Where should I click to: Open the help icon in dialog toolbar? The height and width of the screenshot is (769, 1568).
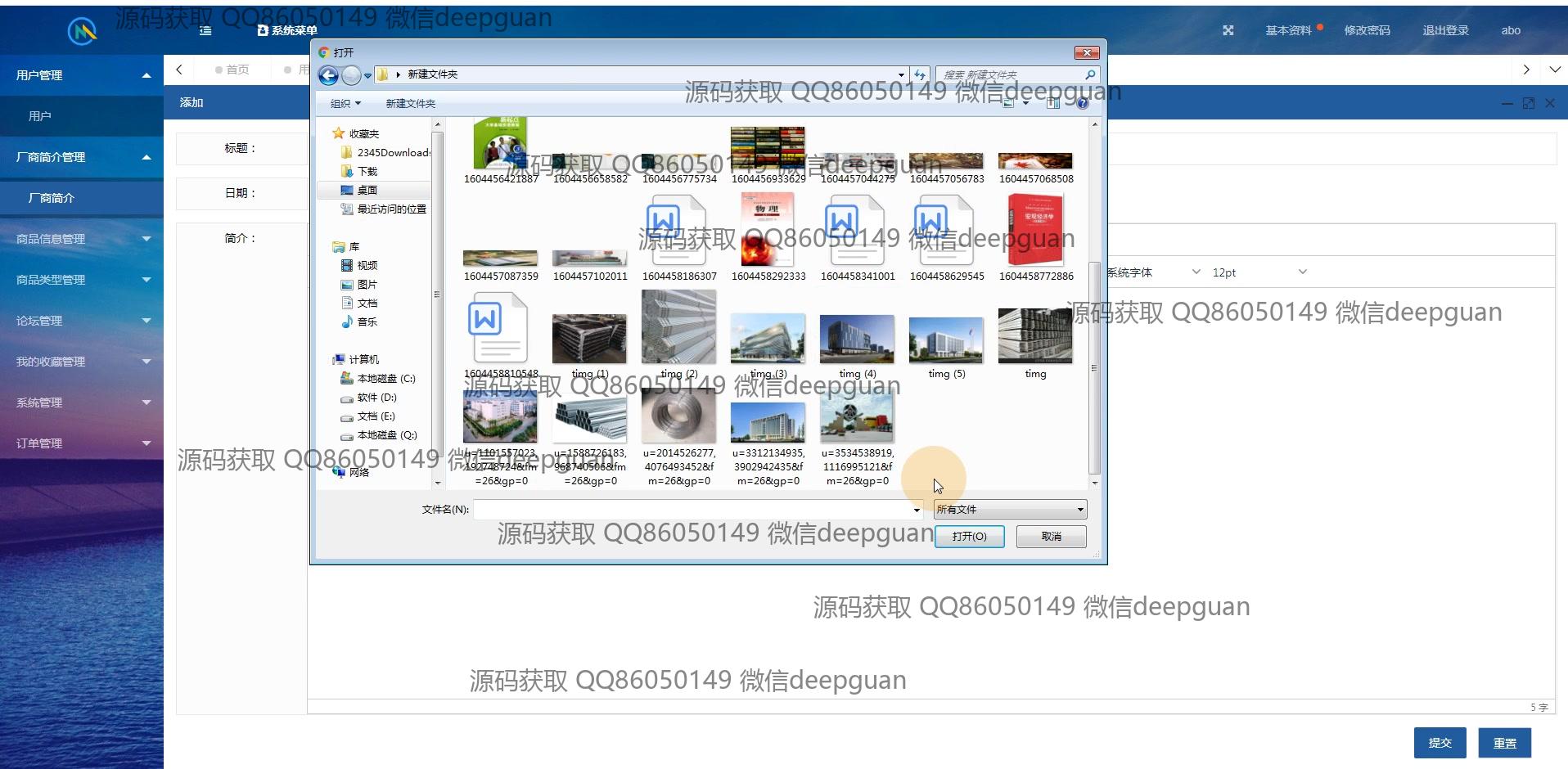(x=1082, y=103)
